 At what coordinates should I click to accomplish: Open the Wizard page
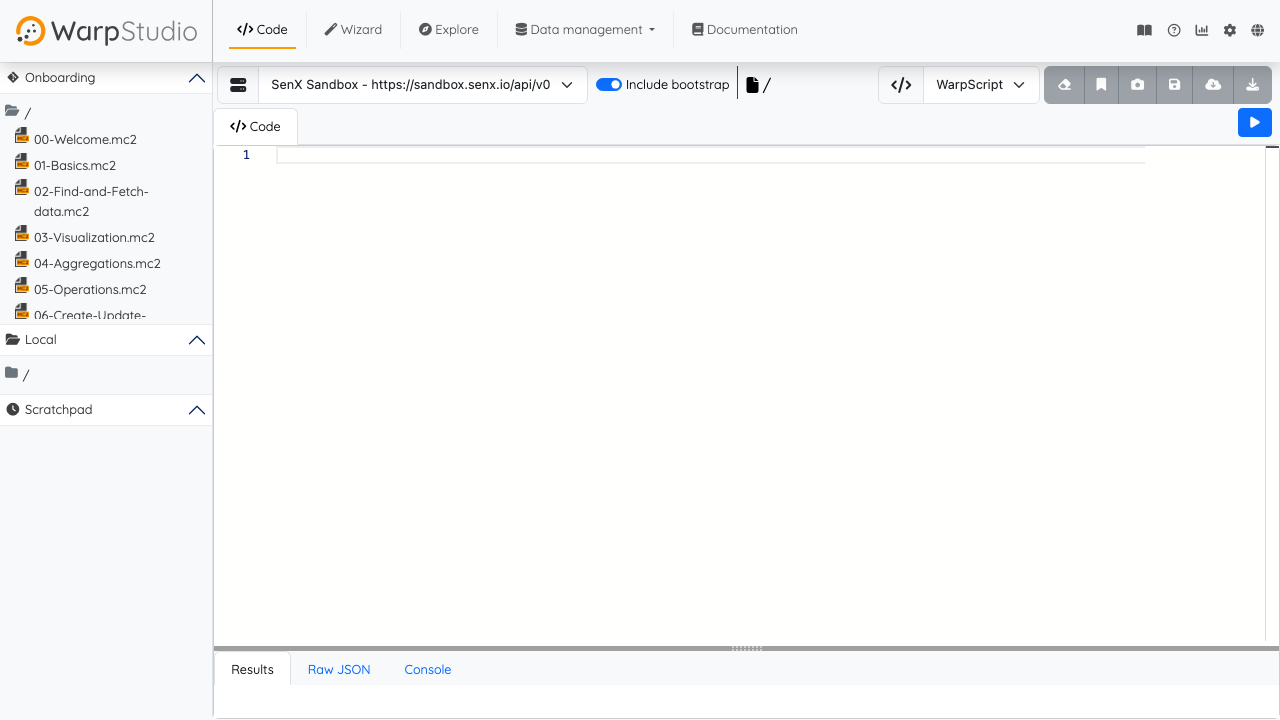click(353, 30)
